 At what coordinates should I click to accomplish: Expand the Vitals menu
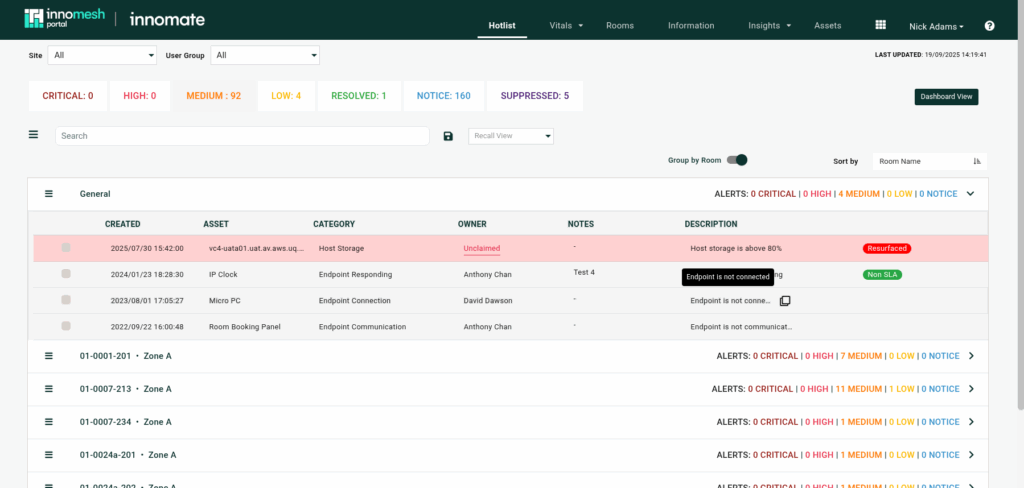(566, 25)
